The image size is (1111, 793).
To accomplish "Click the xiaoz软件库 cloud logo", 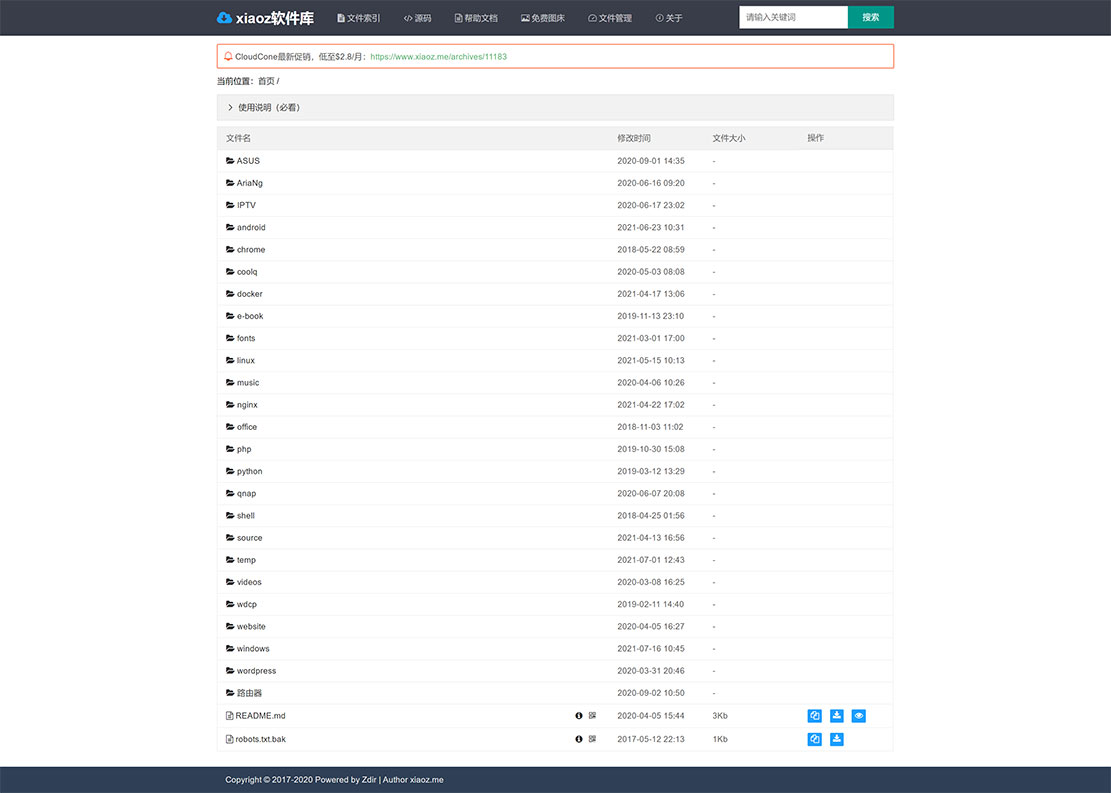I will tap(224, 18).
